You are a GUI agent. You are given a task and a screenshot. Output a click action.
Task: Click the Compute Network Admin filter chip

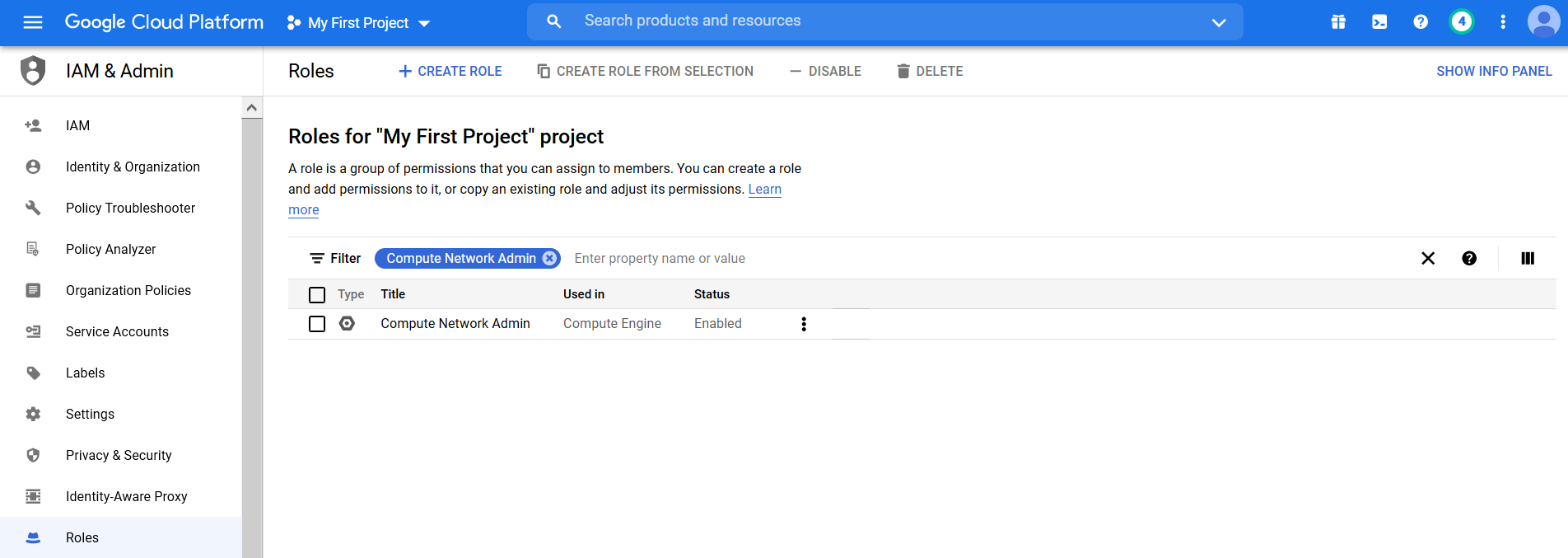point(461,258)
